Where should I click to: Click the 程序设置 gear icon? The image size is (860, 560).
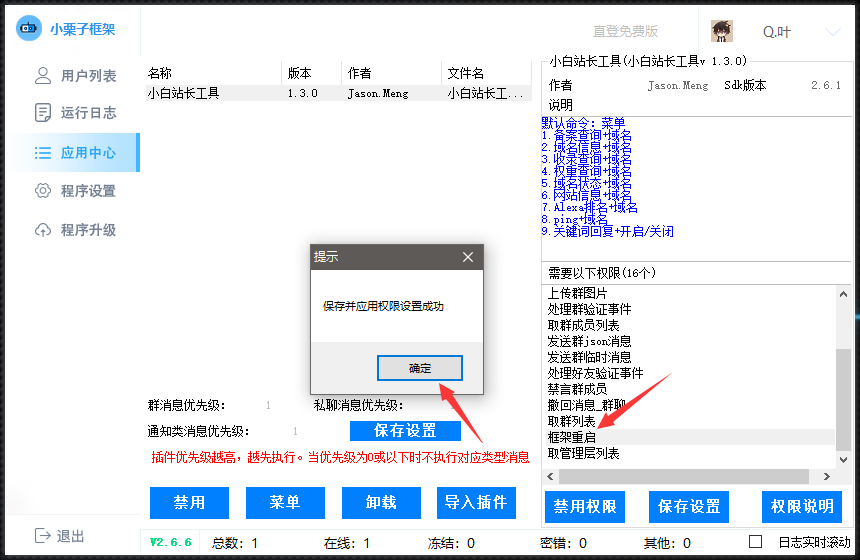pyautogui.click(x=43, y=191)
